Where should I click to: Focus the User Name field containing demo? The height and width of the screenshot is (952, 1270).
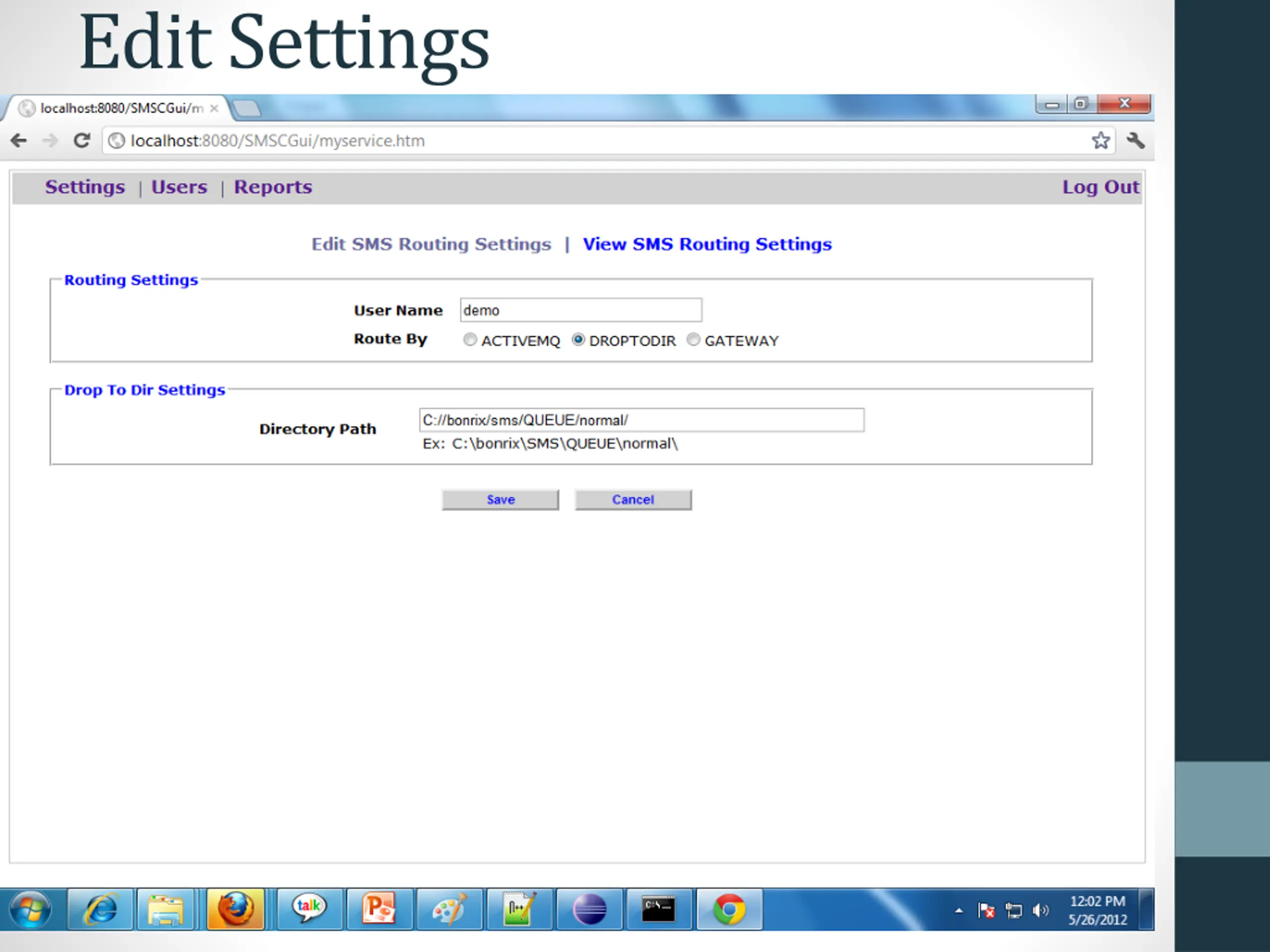[580, 310]
